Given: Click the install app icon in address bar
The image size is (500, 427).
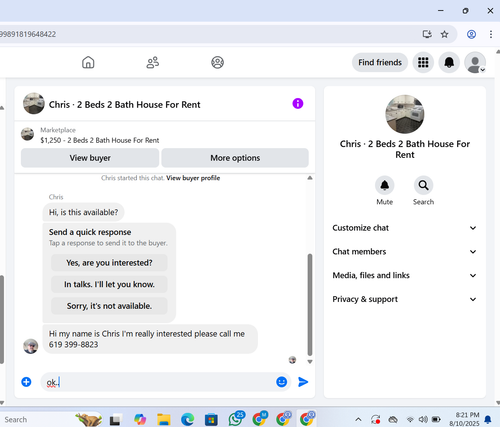Looking at the screenshot, I should pyautogui.click(x=427, y=34).
